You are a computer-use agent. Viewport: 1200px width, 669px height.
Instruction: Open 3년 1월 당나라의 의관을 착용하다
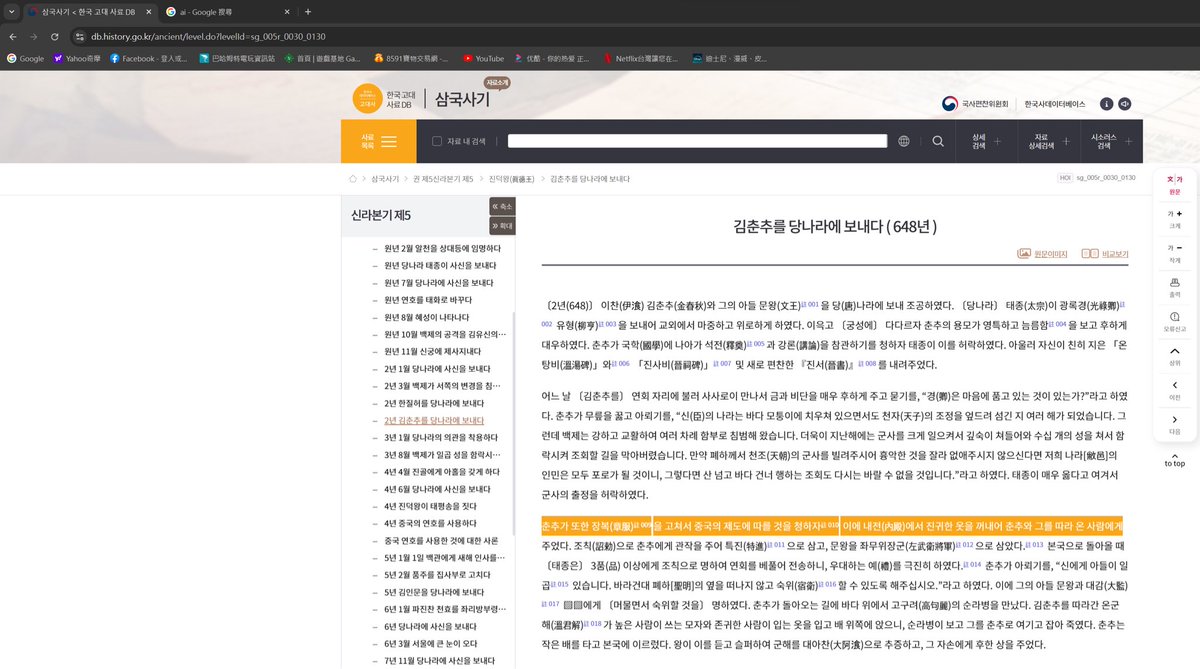click(x=443, y=438)
